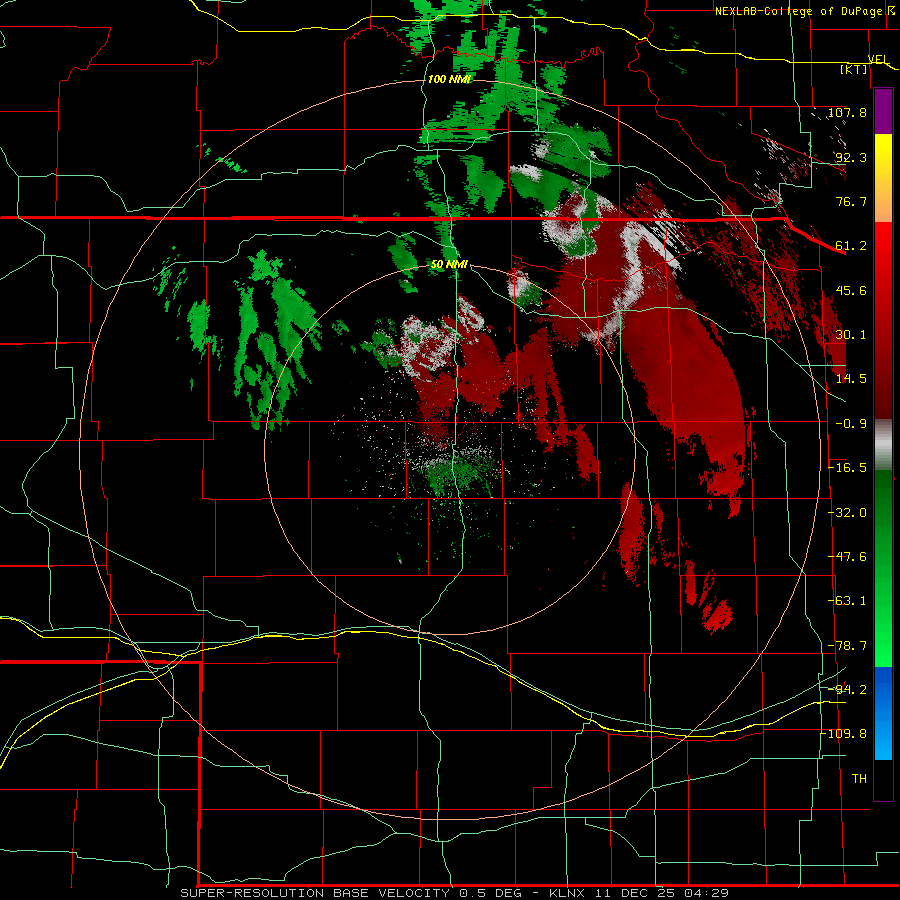This screenshot has height=900, width=900.
Task: Click the blue segment of velocity color bar
Action: coord(883,713)
